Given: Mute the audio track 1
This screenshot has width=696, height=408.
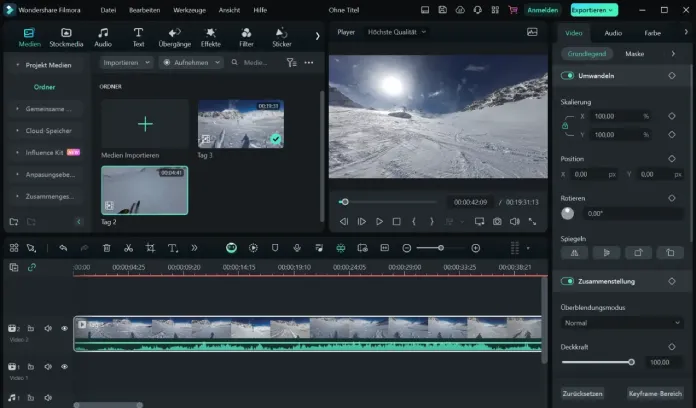Looking at the screenshot, I should [48, 398].
